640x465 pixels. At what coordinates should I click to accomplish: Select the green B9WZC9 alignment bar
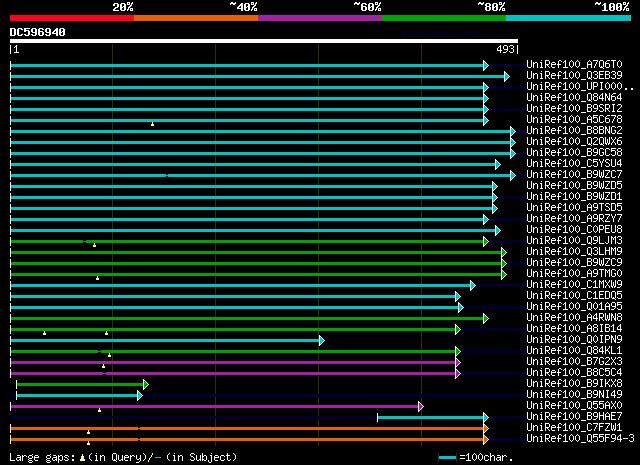[x=258, y=264]
